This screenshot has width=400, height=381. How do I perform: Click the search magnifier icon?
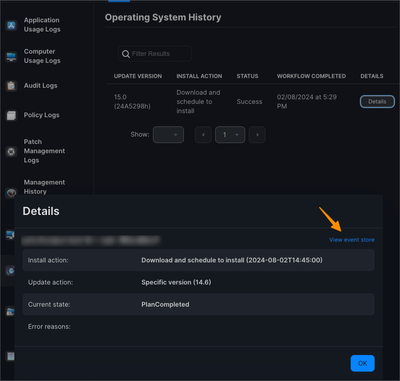126,54
